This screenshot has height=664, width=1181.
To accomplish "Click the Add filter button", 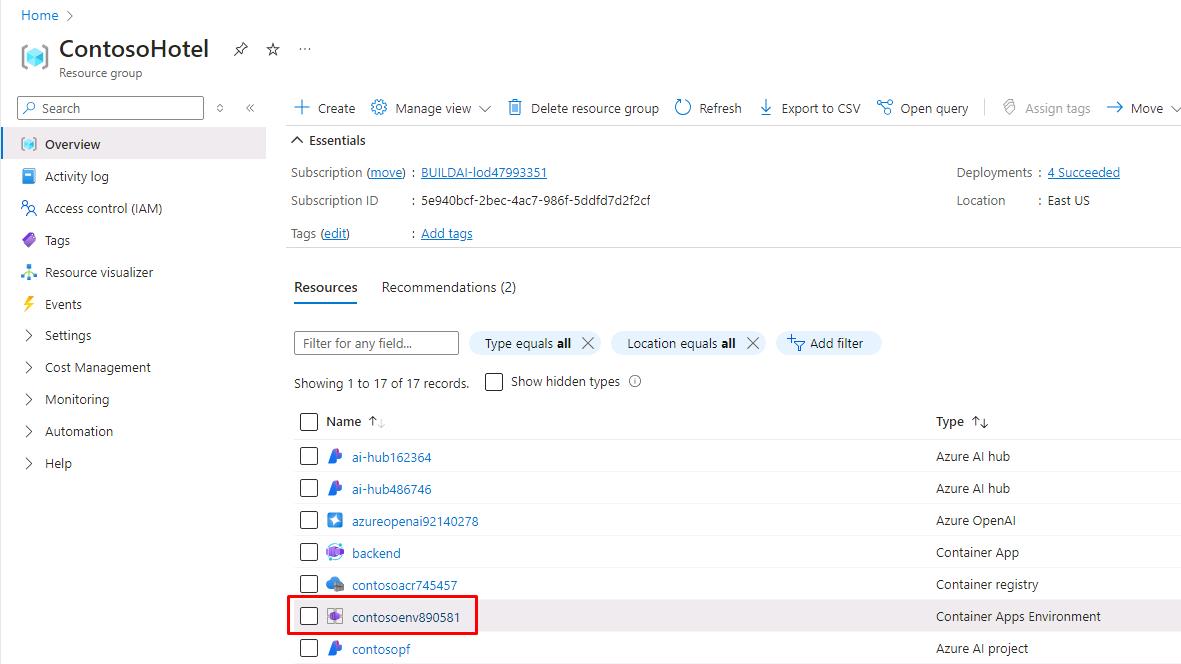I will pos(828,343).
